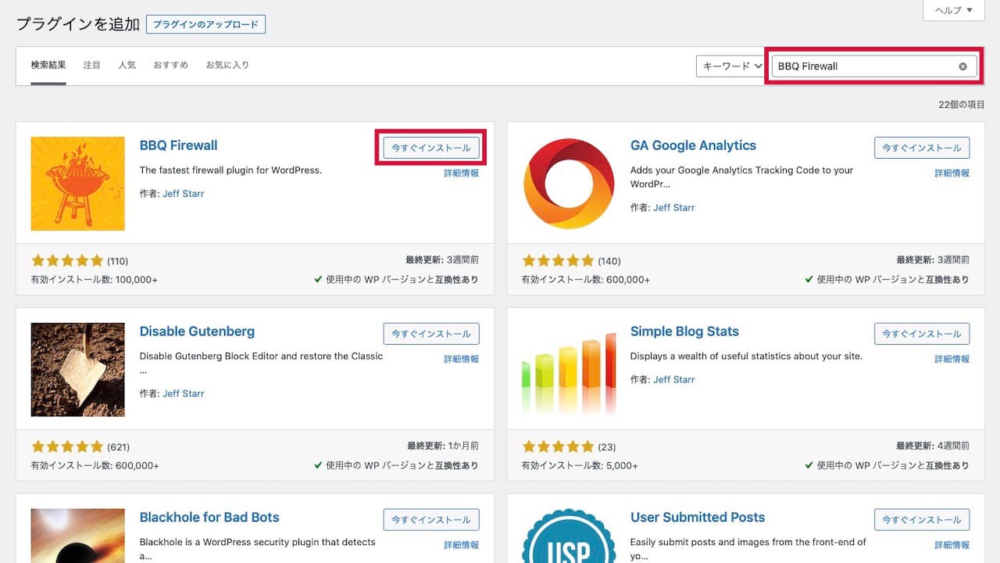
Task: Switch to the 検索結果 tab
Action: 48,65
